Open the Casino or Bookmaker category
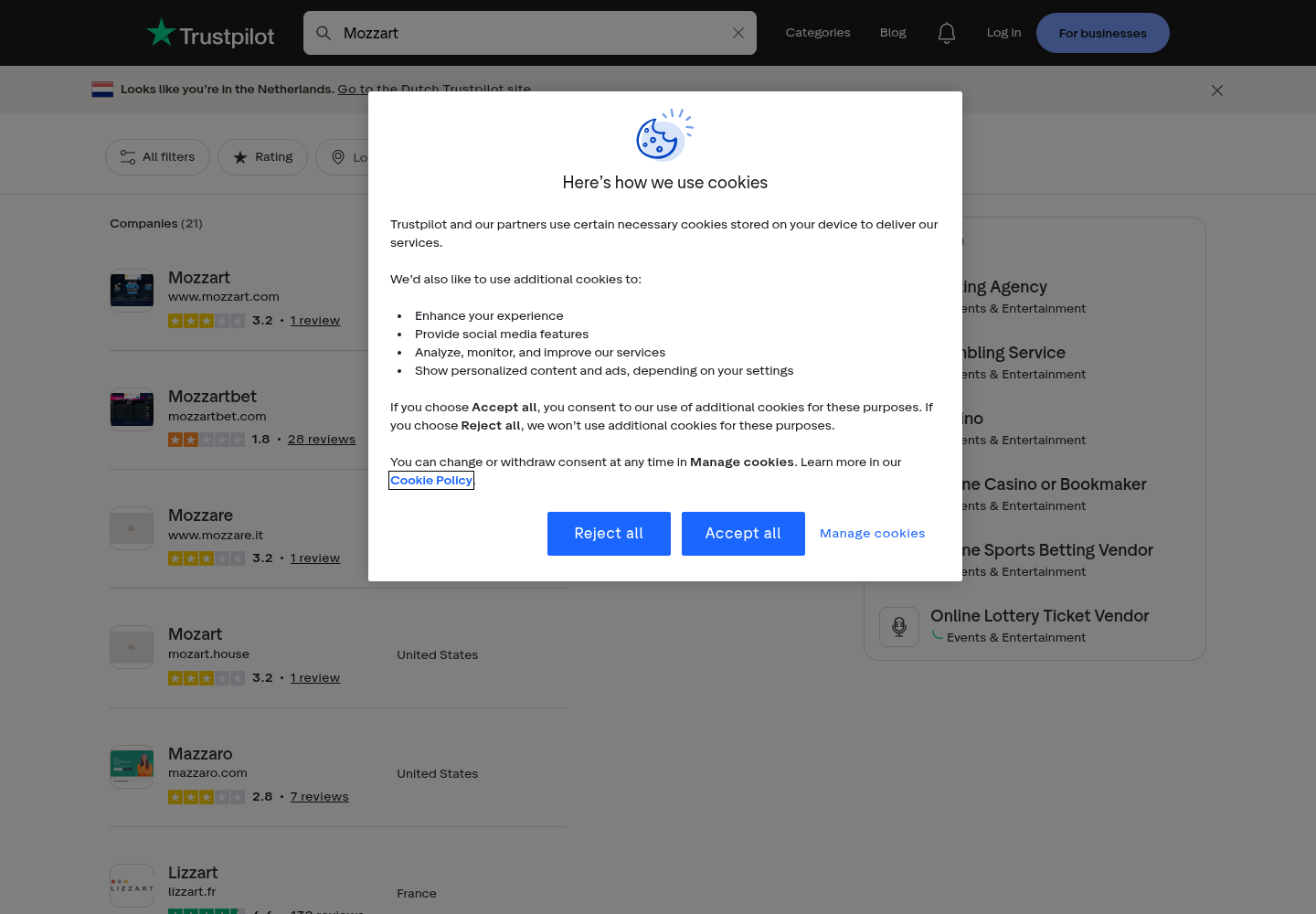Image resolution: width=1316 pixels, height=914 pixels. coord(1055,484)
